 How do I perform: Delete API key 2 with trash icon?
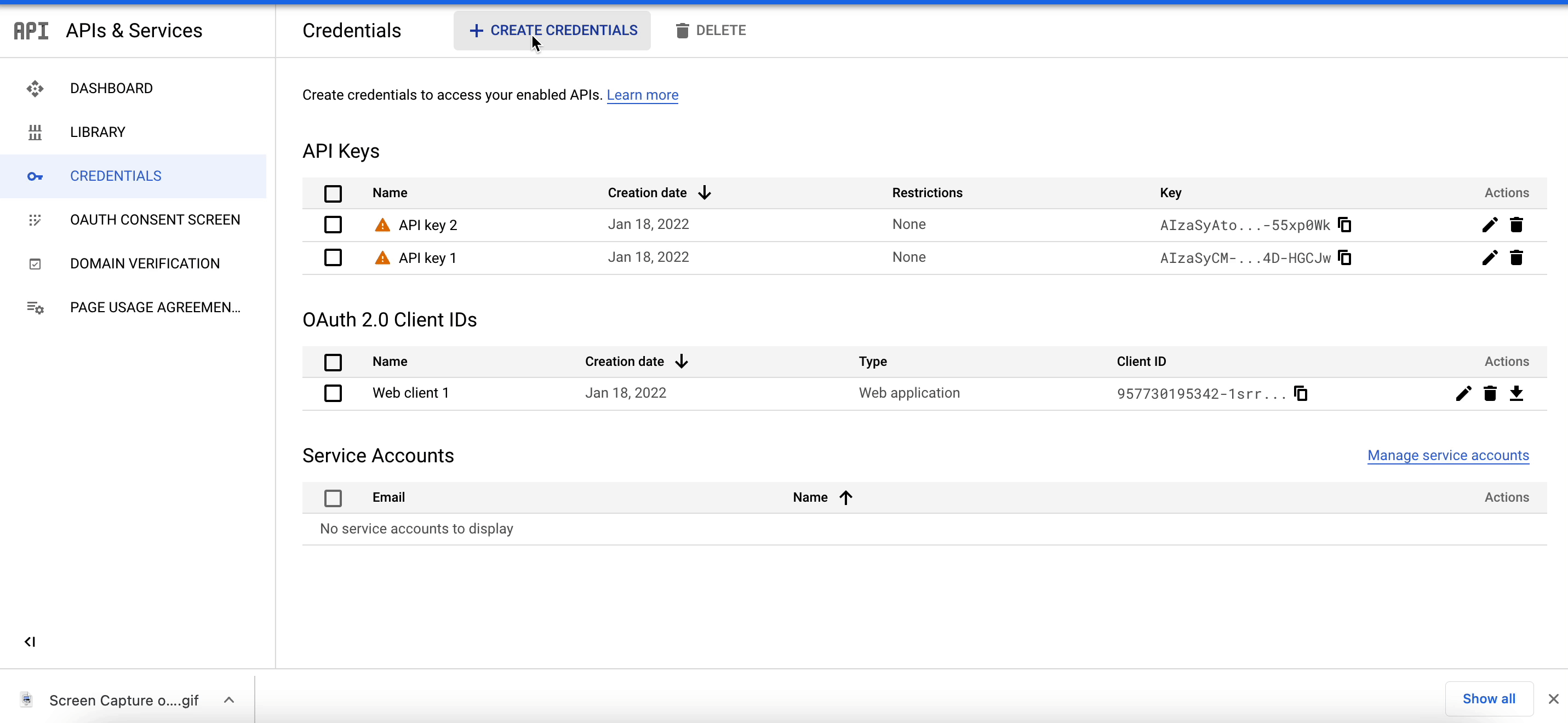(x=1517, y=225)
